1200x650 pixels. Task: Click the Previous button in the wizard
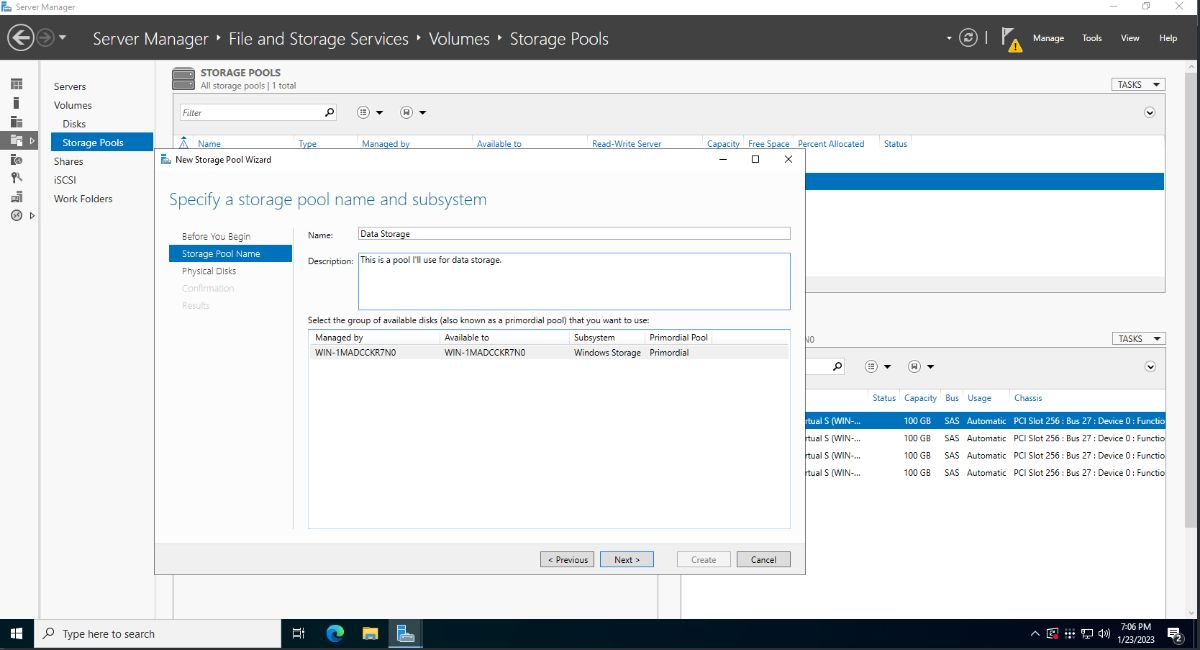566,559
